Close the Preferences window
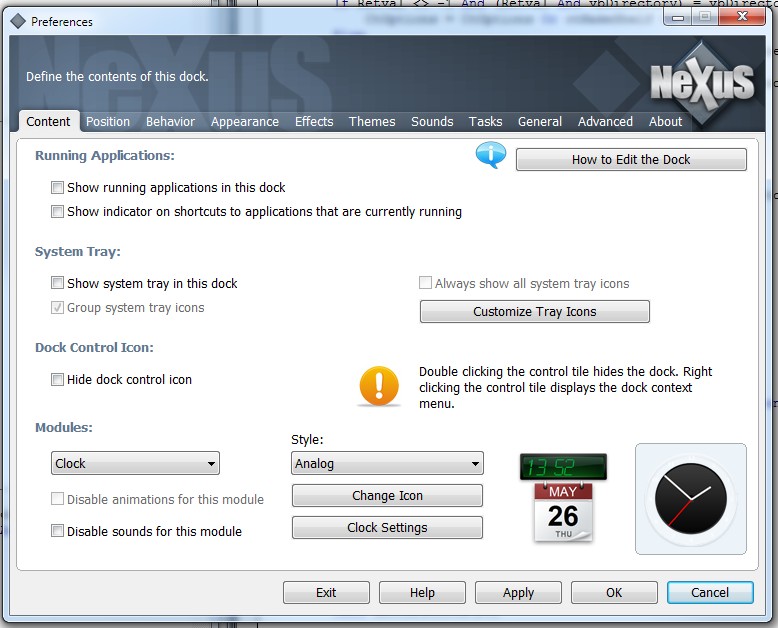Viewport: 778px width, 628px height. (742, 16)
